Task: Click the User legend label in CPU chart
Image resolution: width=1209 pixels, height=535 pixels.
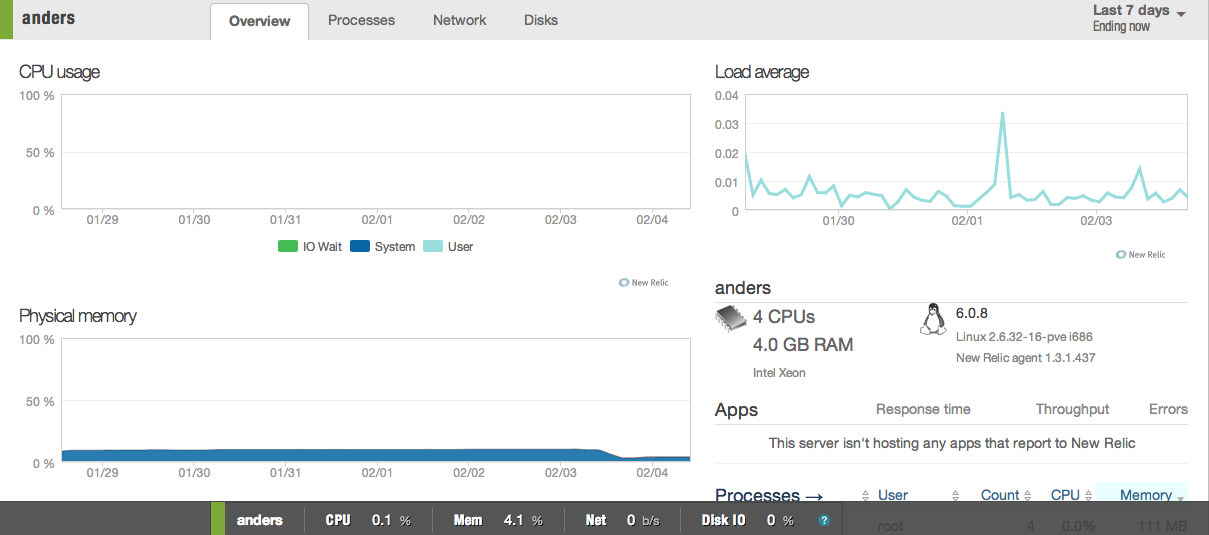Action: point(461,246)
